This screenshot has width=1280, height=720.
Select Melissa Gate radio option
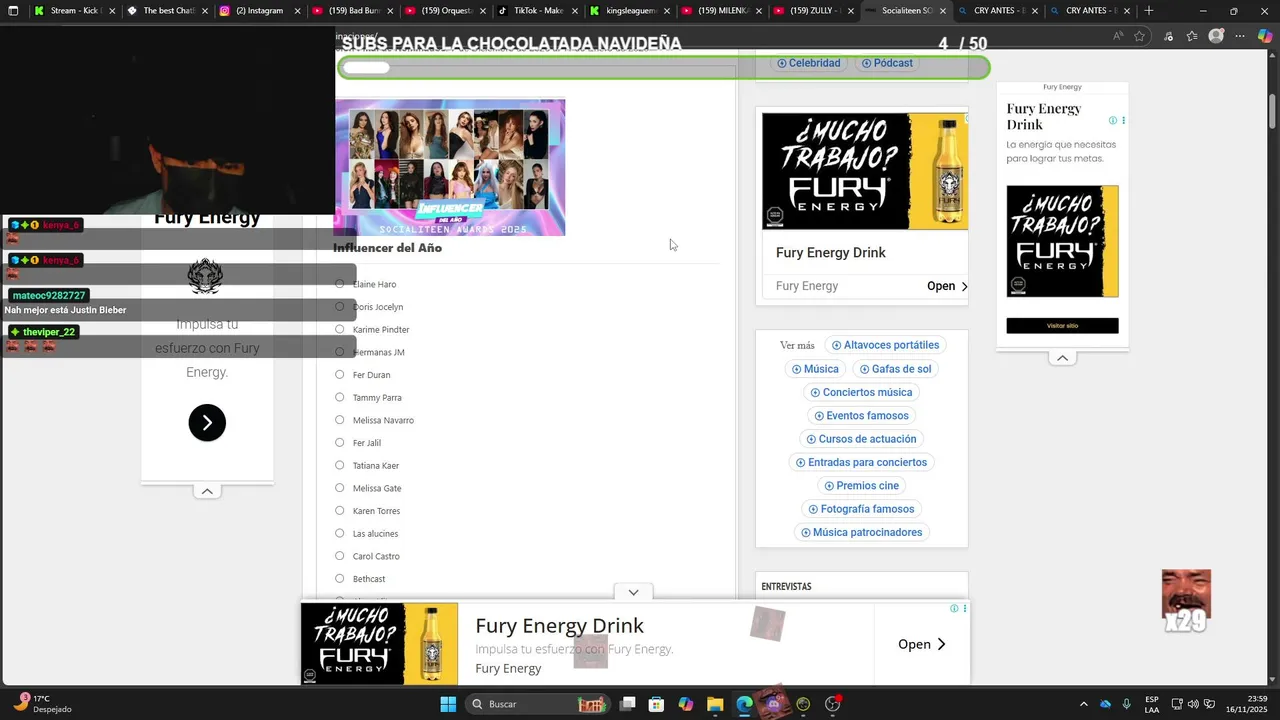340,488
